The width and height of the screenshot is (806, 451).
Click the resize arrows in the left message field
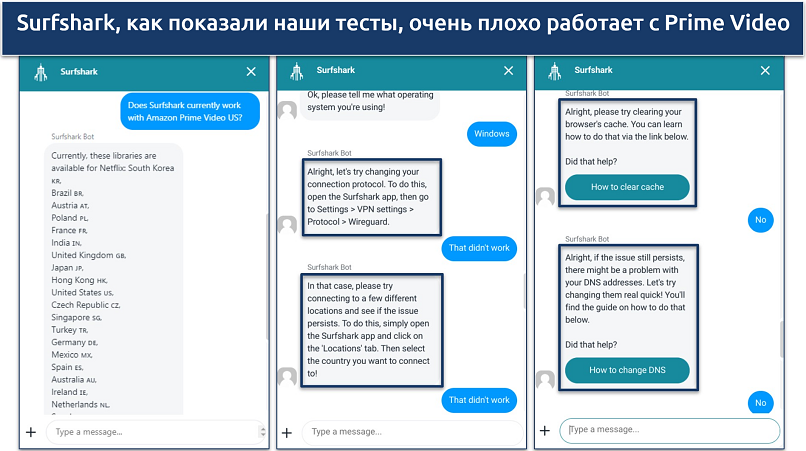click(x=262, y=432)
